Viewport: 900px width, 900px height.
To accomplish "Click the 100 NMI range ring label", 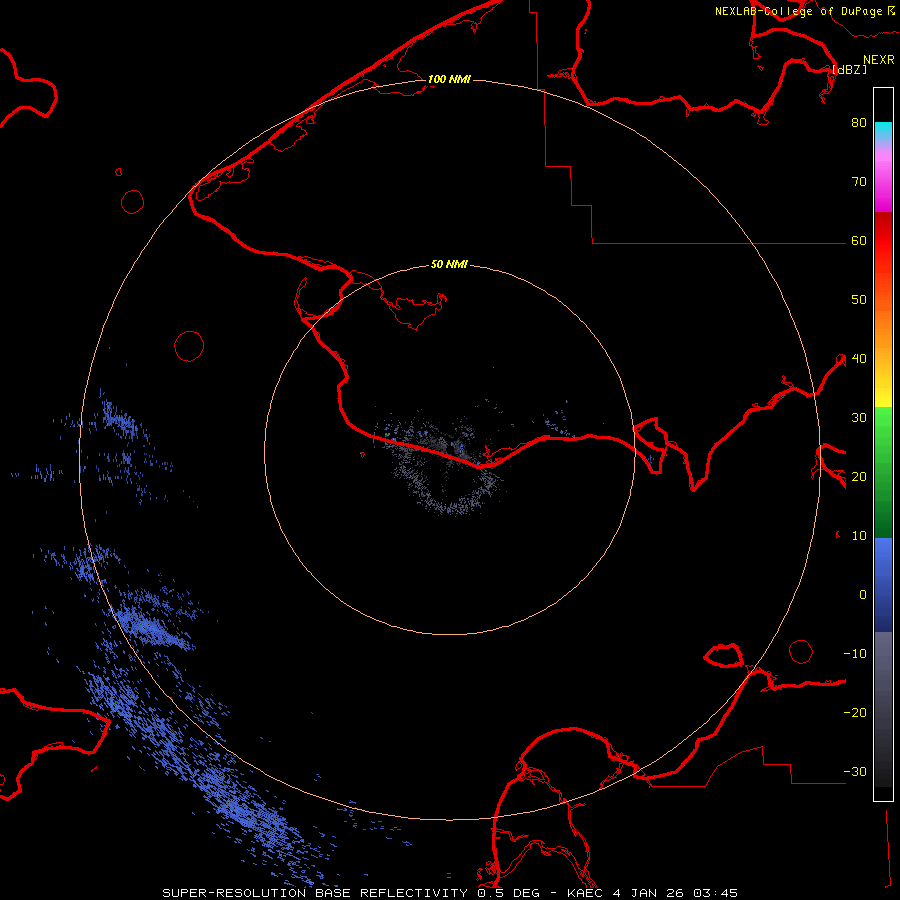I will 449,79.
